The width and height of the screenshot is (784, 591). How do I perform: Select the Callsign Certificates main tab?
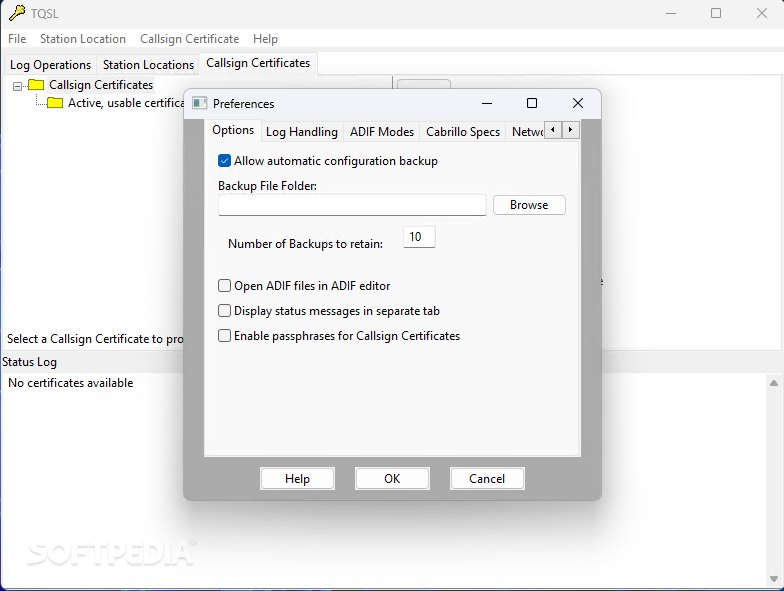pyautogui.click(x=258, y=63)
